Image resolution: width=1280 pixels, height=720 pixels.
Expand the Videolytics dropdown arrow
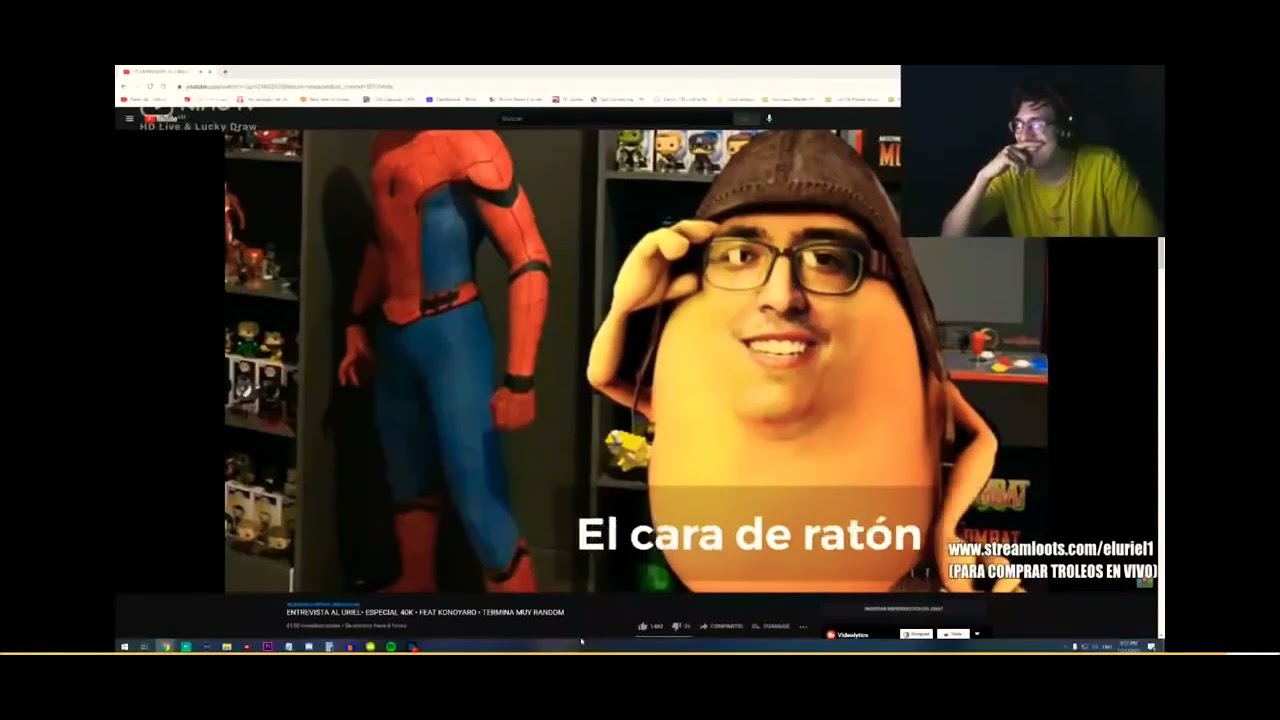tap(977, 634)
